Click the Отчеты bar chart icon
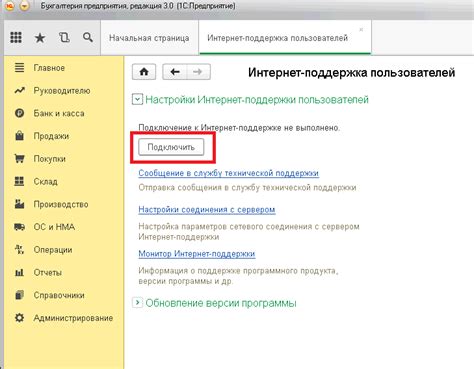 pos(20,272)
